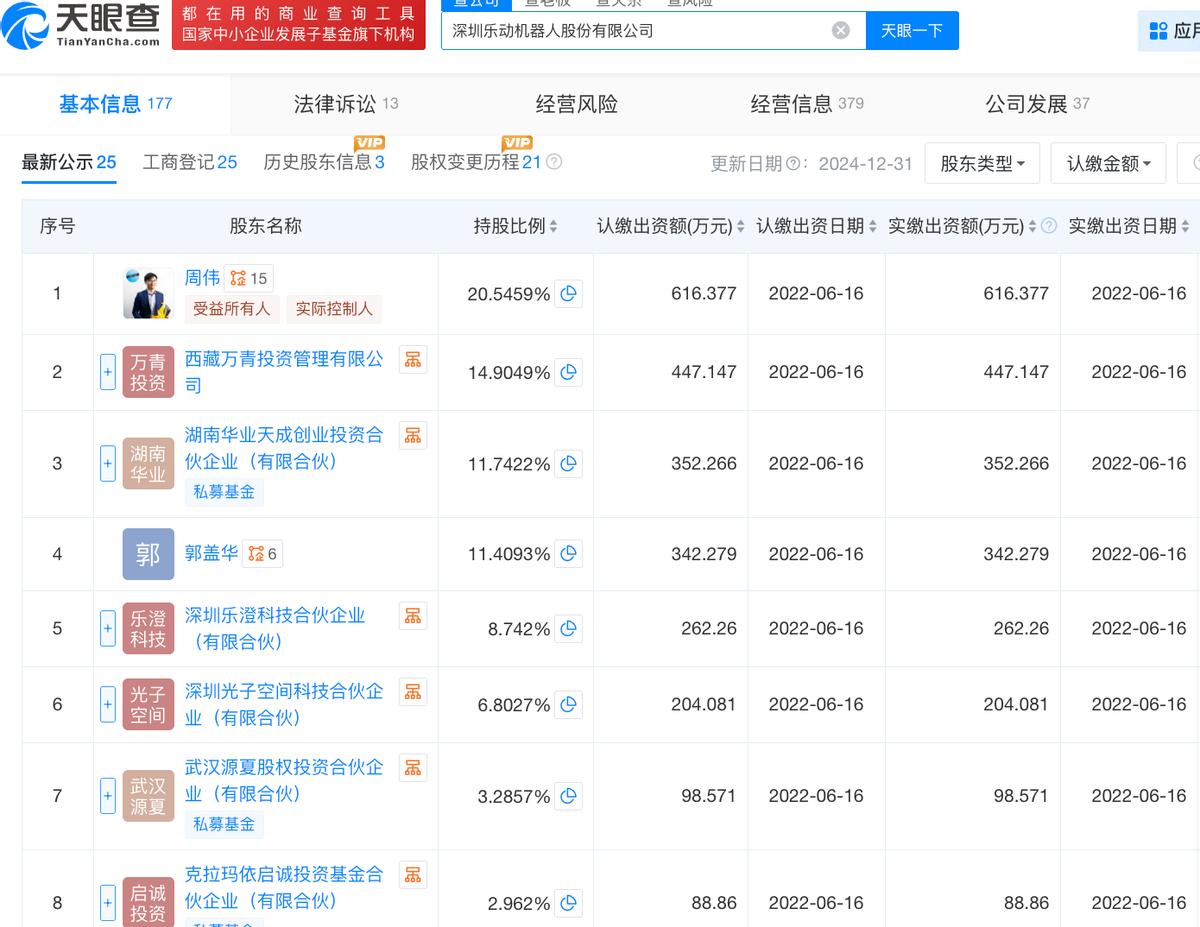
Task: Show pie chart for 2.962% share
Action: point(569,903)
